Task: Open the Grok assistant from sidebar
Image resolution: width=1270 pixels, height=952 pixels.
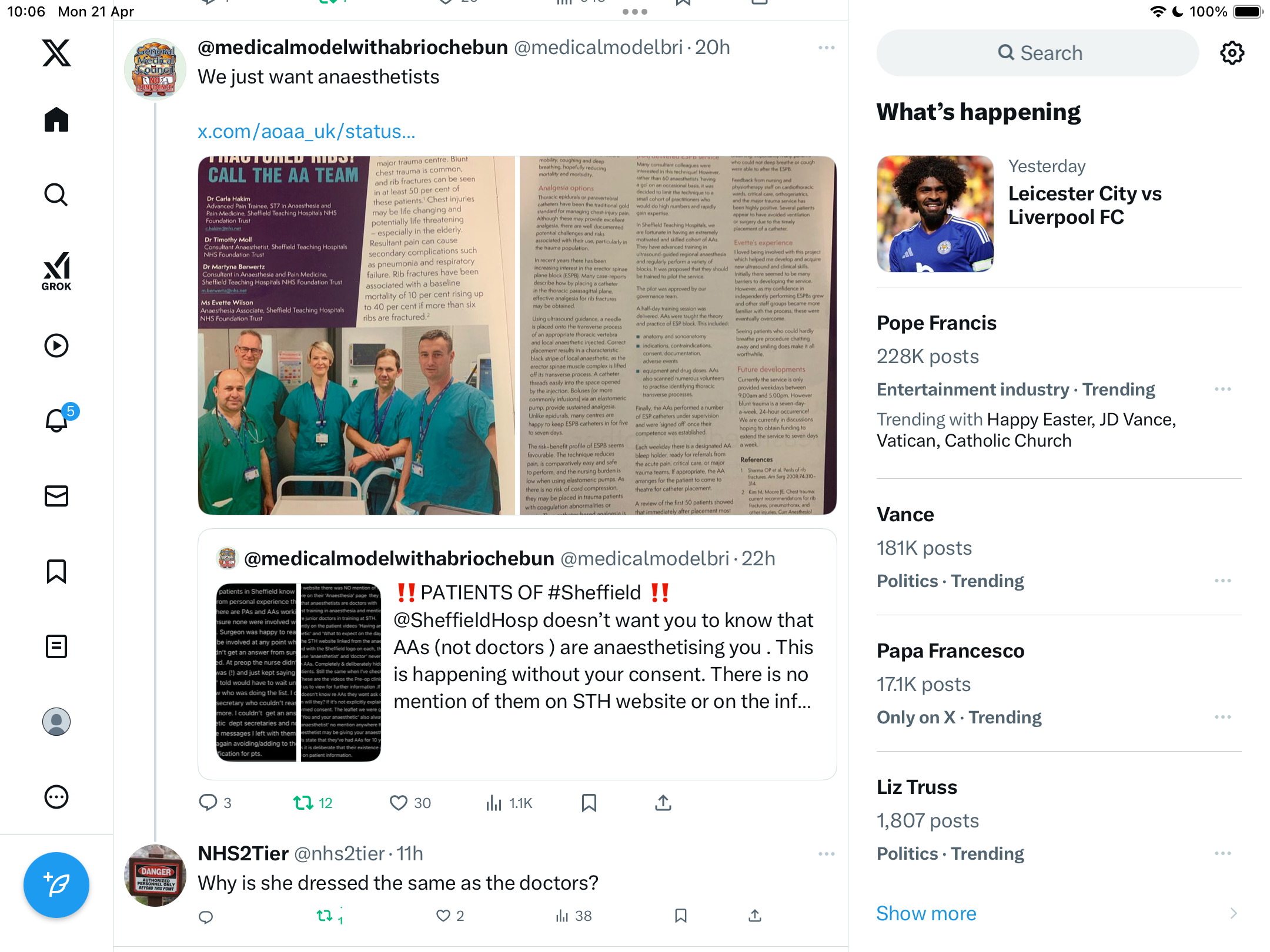Action: tap(56, 271)
